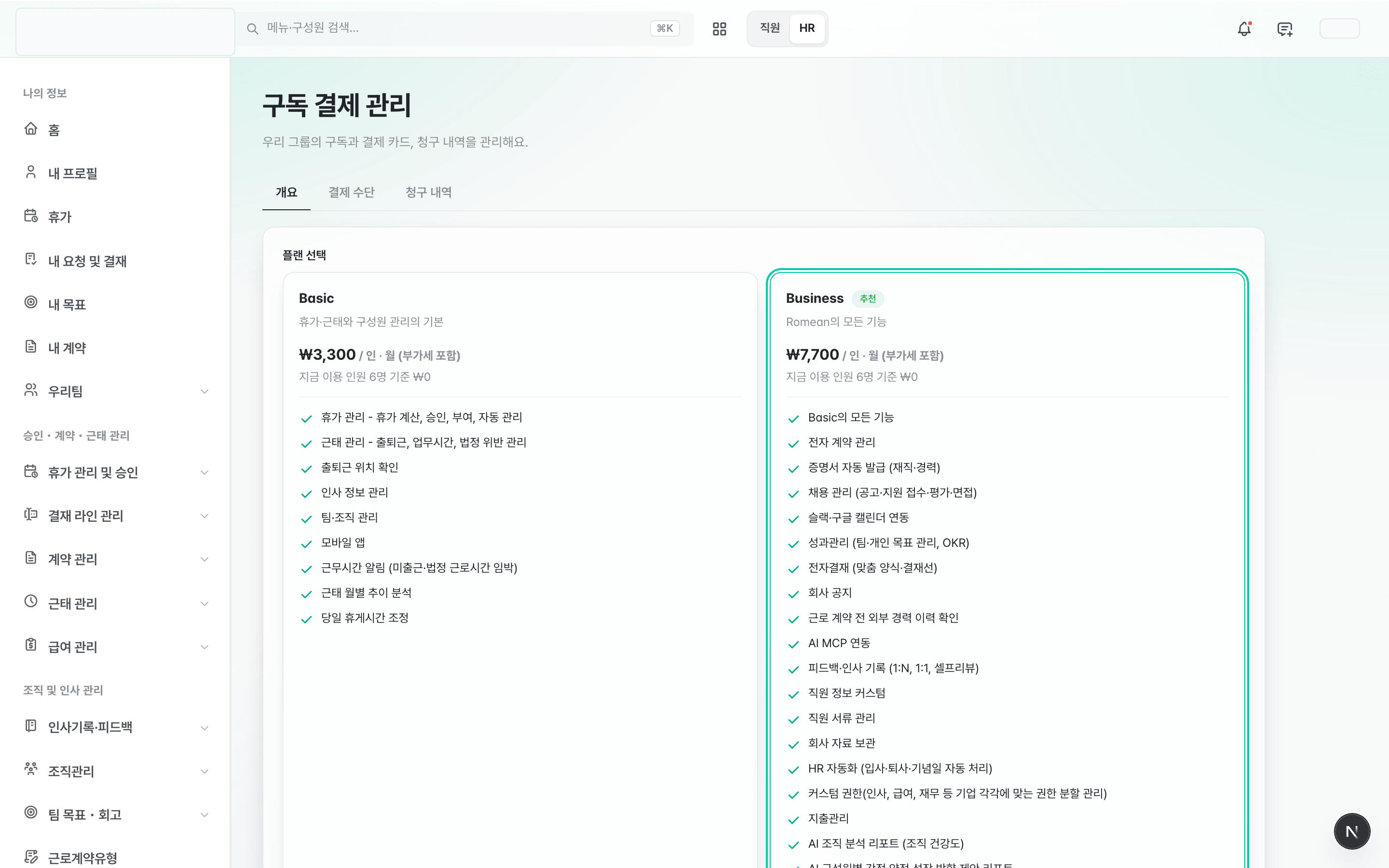Click the 휴가 관리 및 승인 icon

click(x=31, y=471)
